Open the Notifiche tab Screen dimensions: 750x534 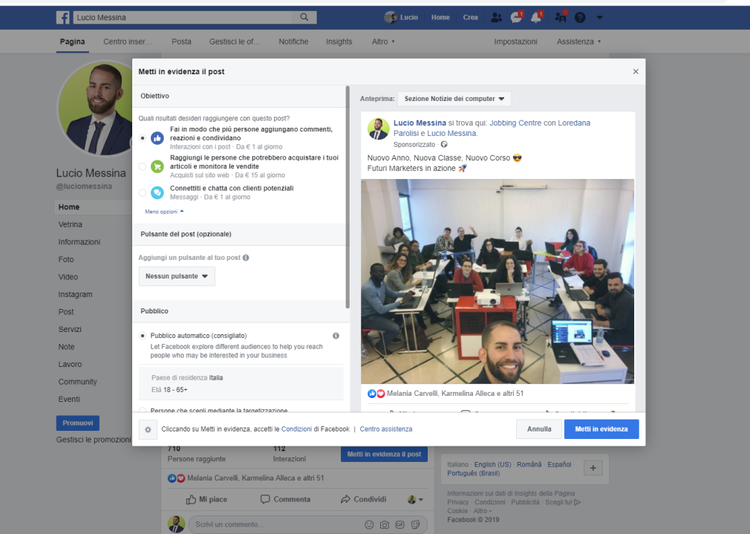tap(293, 42)
